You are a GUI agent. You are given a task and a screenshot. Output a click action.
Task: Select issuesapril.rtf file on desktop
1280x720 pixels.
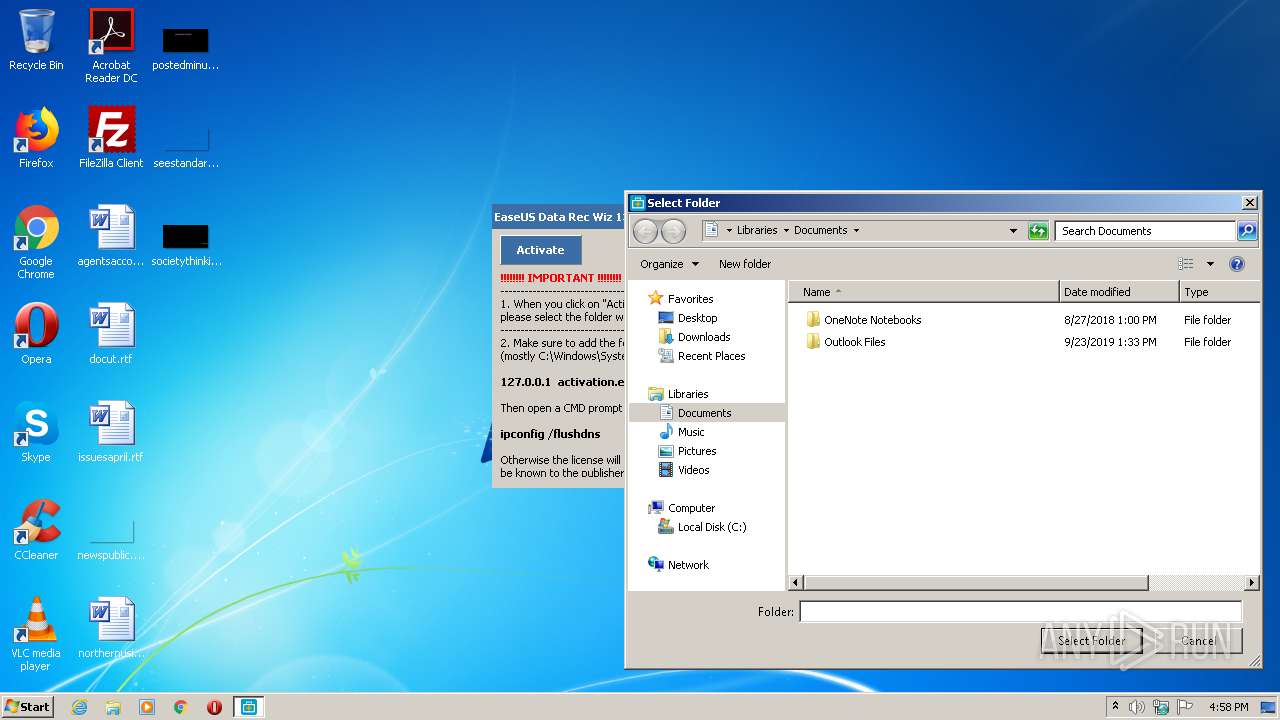(x=111, y=432)
